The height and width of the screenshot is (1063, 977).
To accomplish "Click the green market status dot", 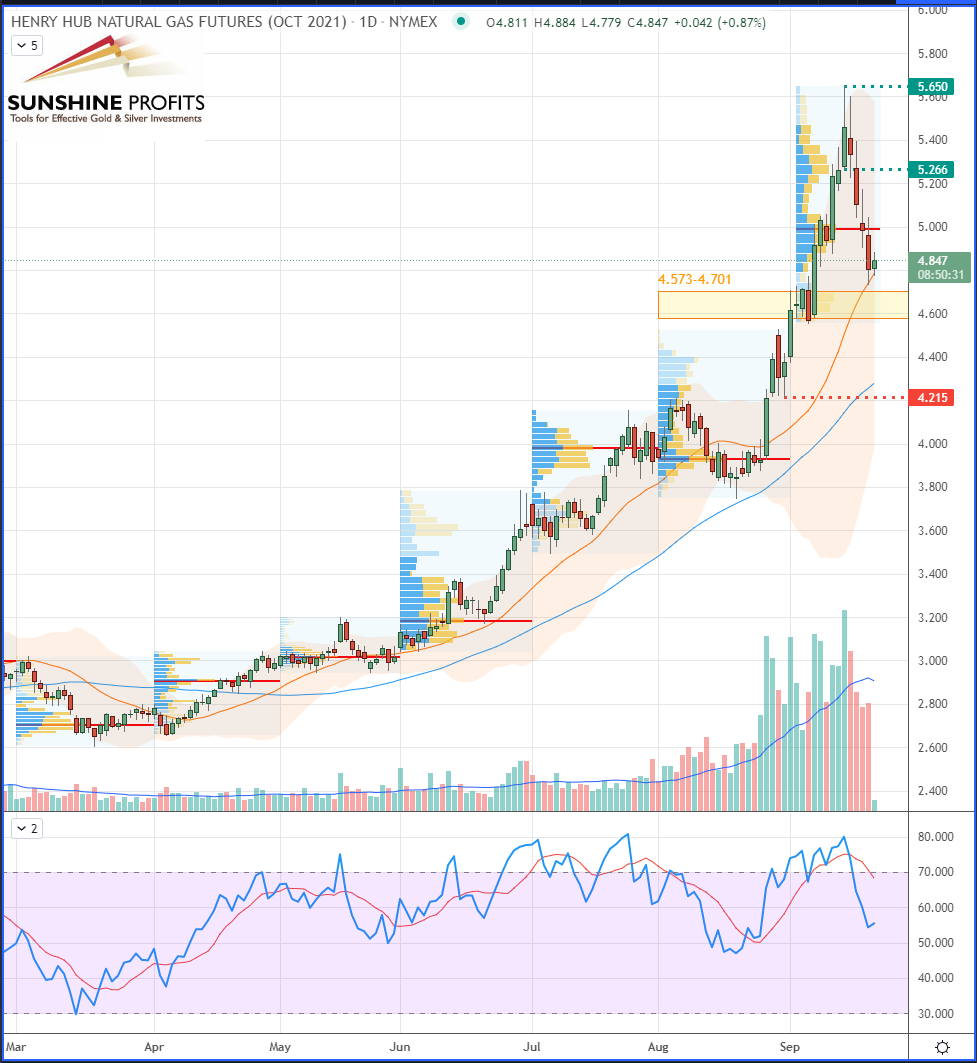I will [461, 22].
